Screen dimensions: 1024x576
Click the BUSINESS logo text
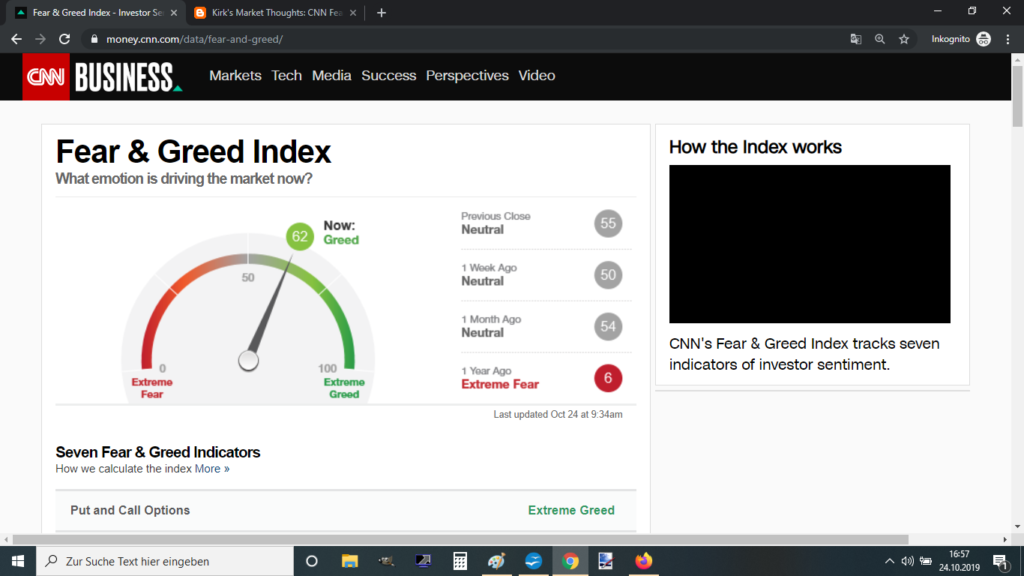pyautogui.click(x=126, y=77)
